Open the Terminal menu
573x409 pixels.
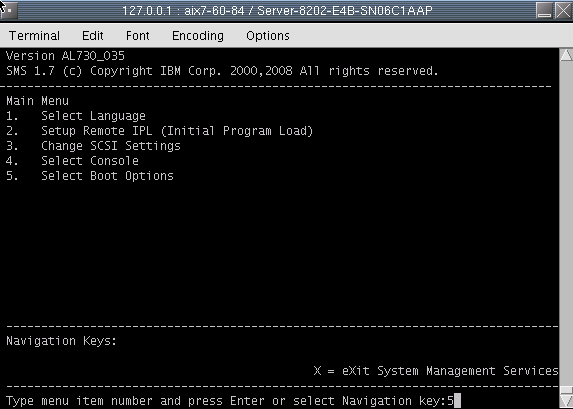pos(34,36)
